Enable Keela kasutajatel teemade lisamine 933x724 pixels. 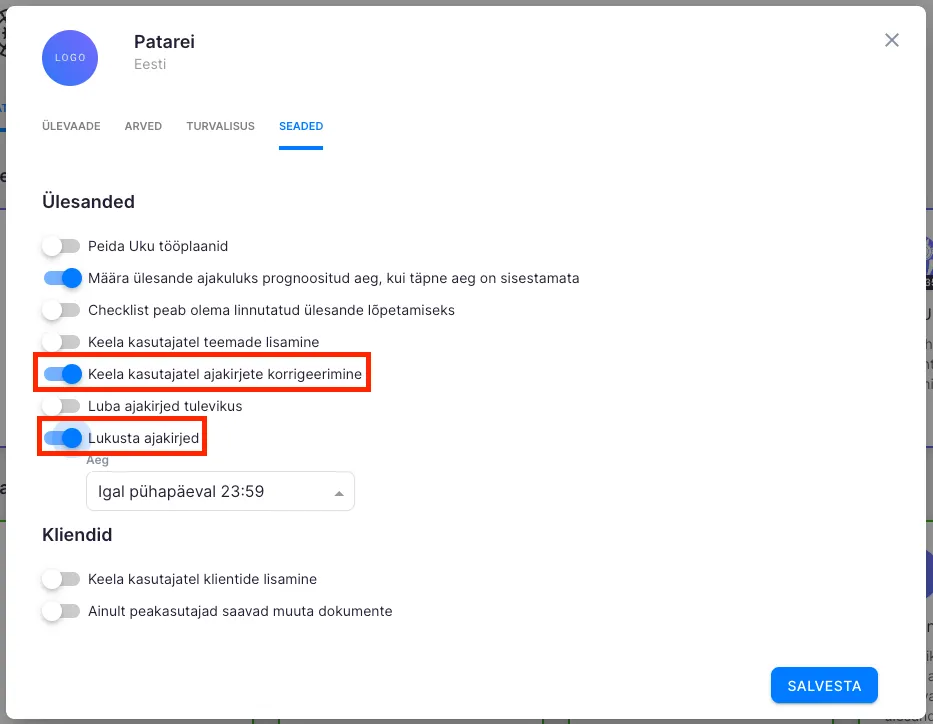(x=61, y=342)
